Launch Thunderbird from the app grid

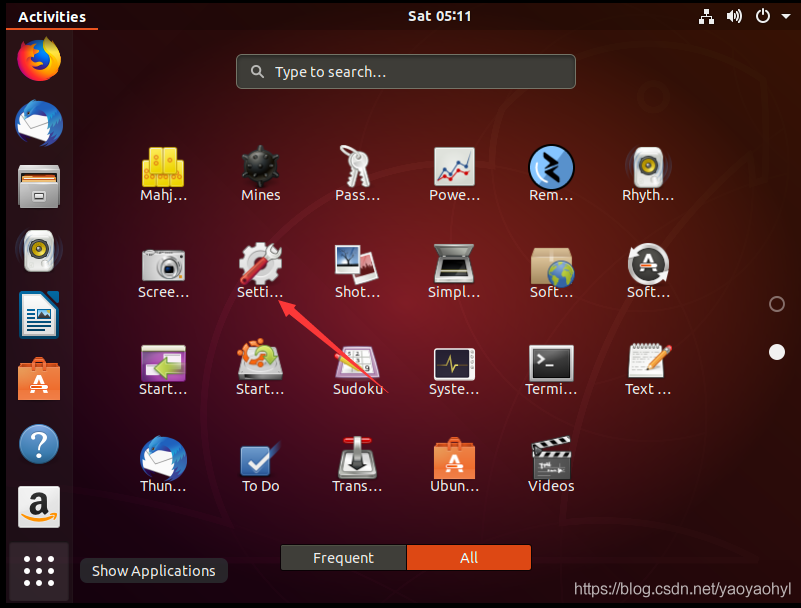pyautogui.click(x=163, y=465)
